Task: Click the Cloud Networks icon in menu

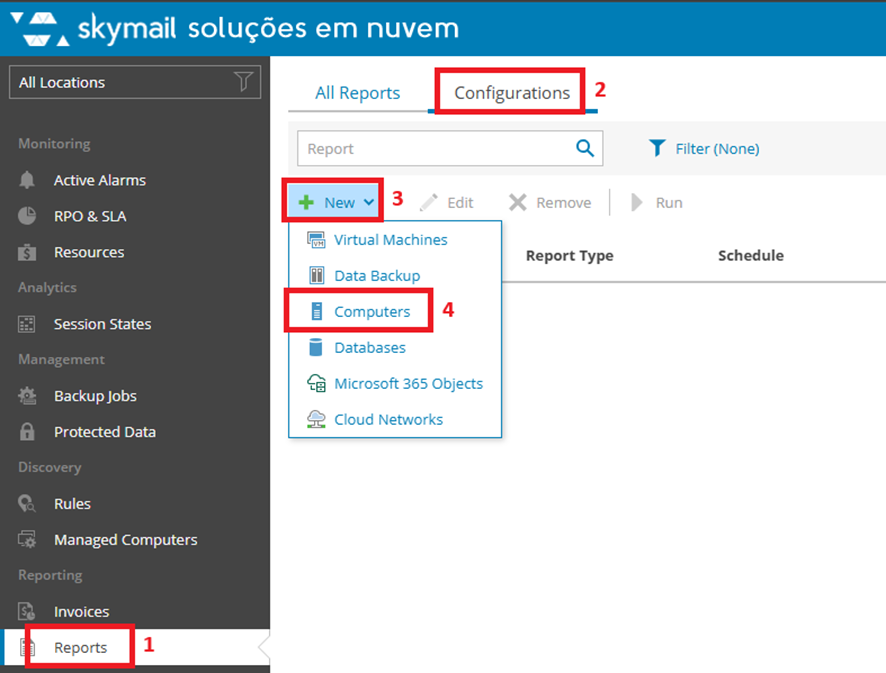Action: tap(317, 420)
